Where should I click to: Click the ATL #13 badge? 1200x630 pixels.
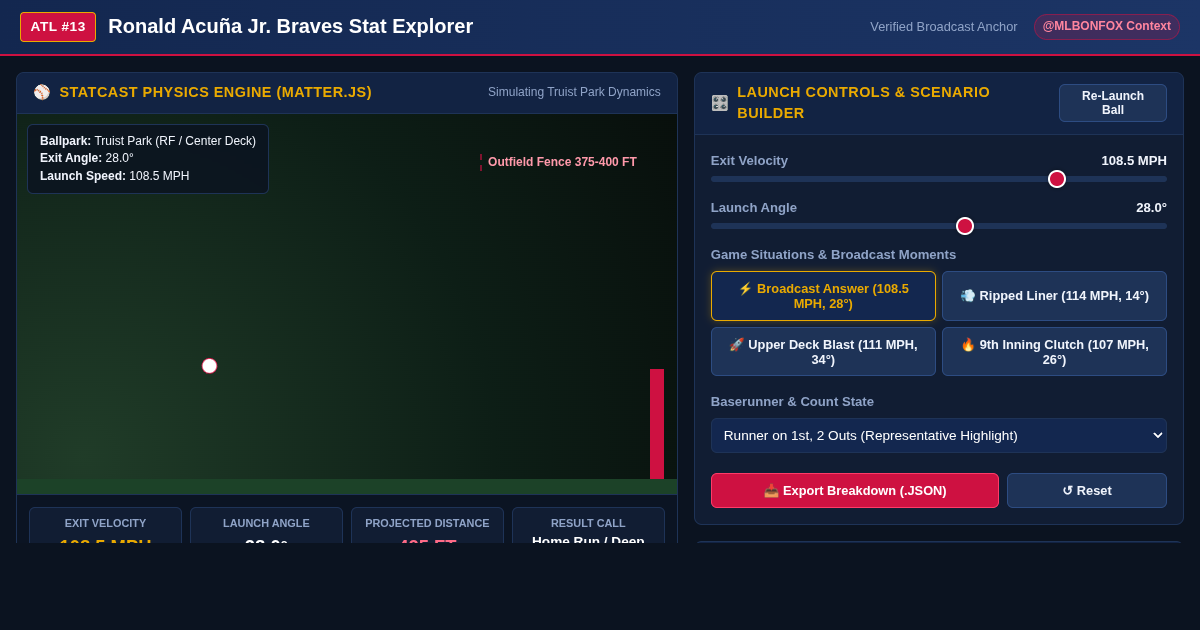(58, 27)
